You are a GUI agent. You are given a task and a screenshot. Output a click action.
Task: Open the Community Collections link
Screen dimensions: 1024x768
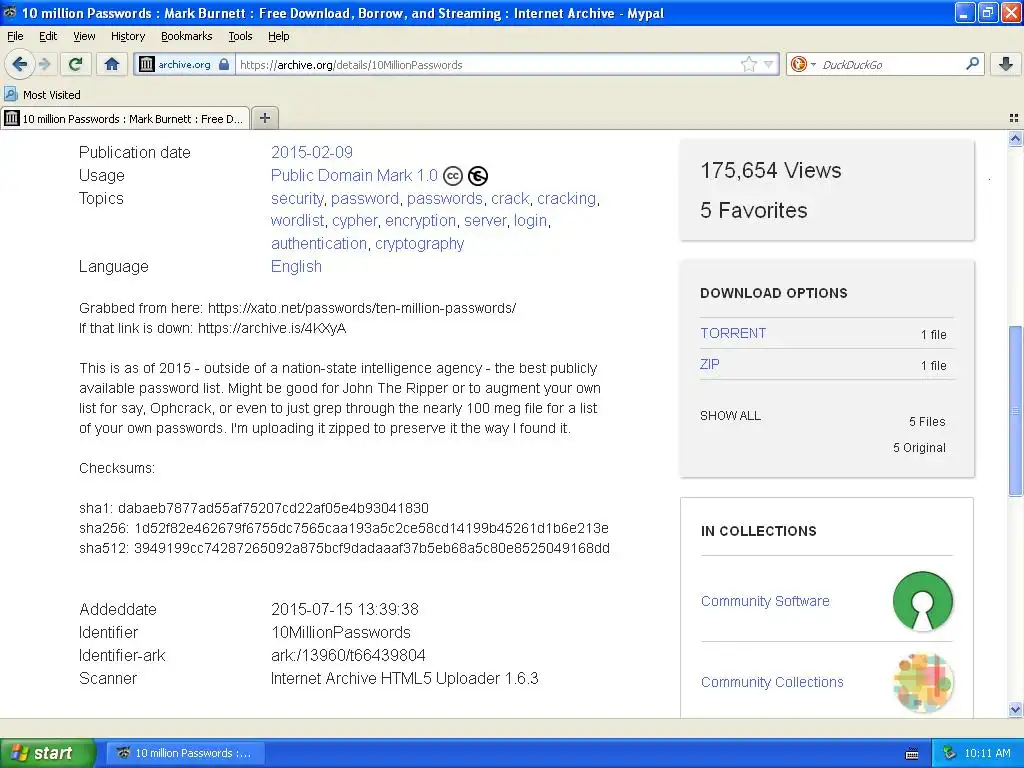(772, 682)
